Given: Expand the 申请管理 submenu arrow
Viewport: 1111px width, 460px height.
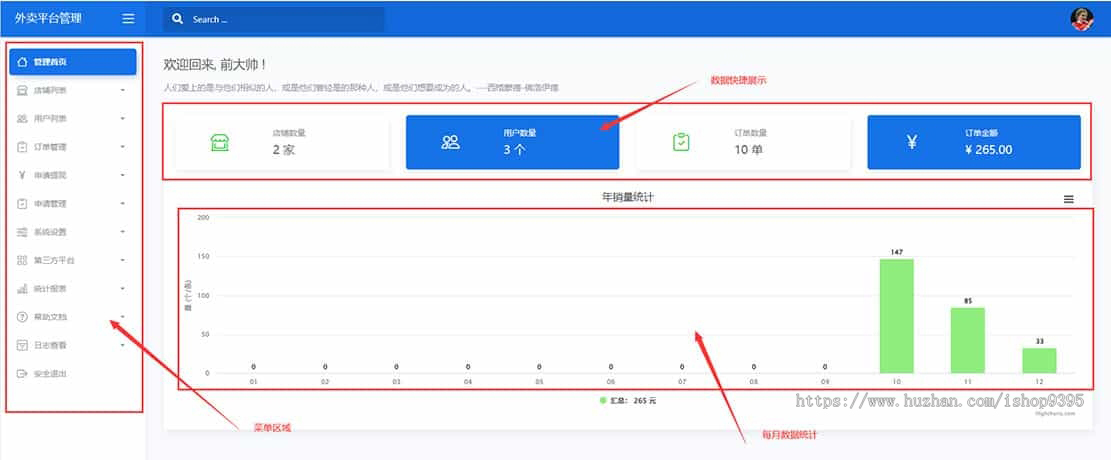Looking at the screenshot, I should tap(123, 203).
